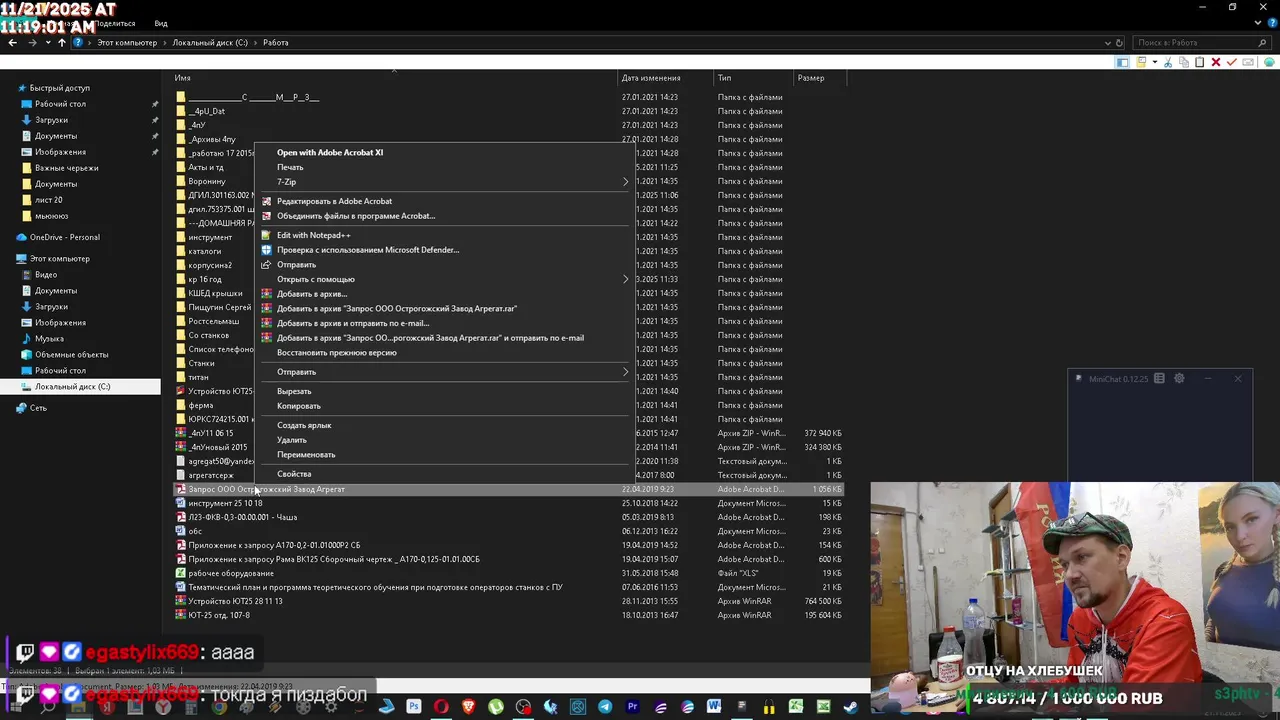Open the address bar history dropdown

1107,43
